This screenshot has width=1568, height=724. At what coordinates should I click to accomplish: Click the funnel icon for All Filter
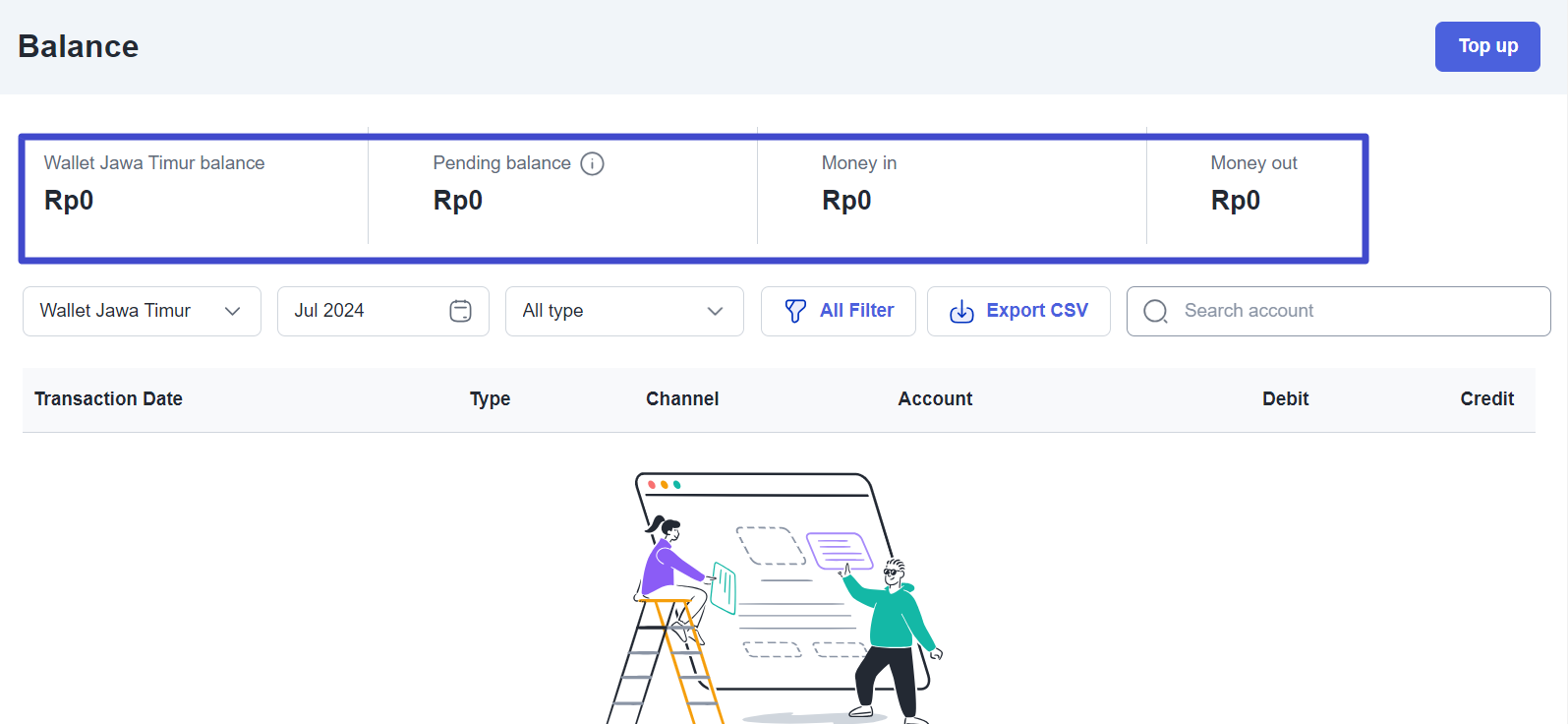(x=795, y=311)
